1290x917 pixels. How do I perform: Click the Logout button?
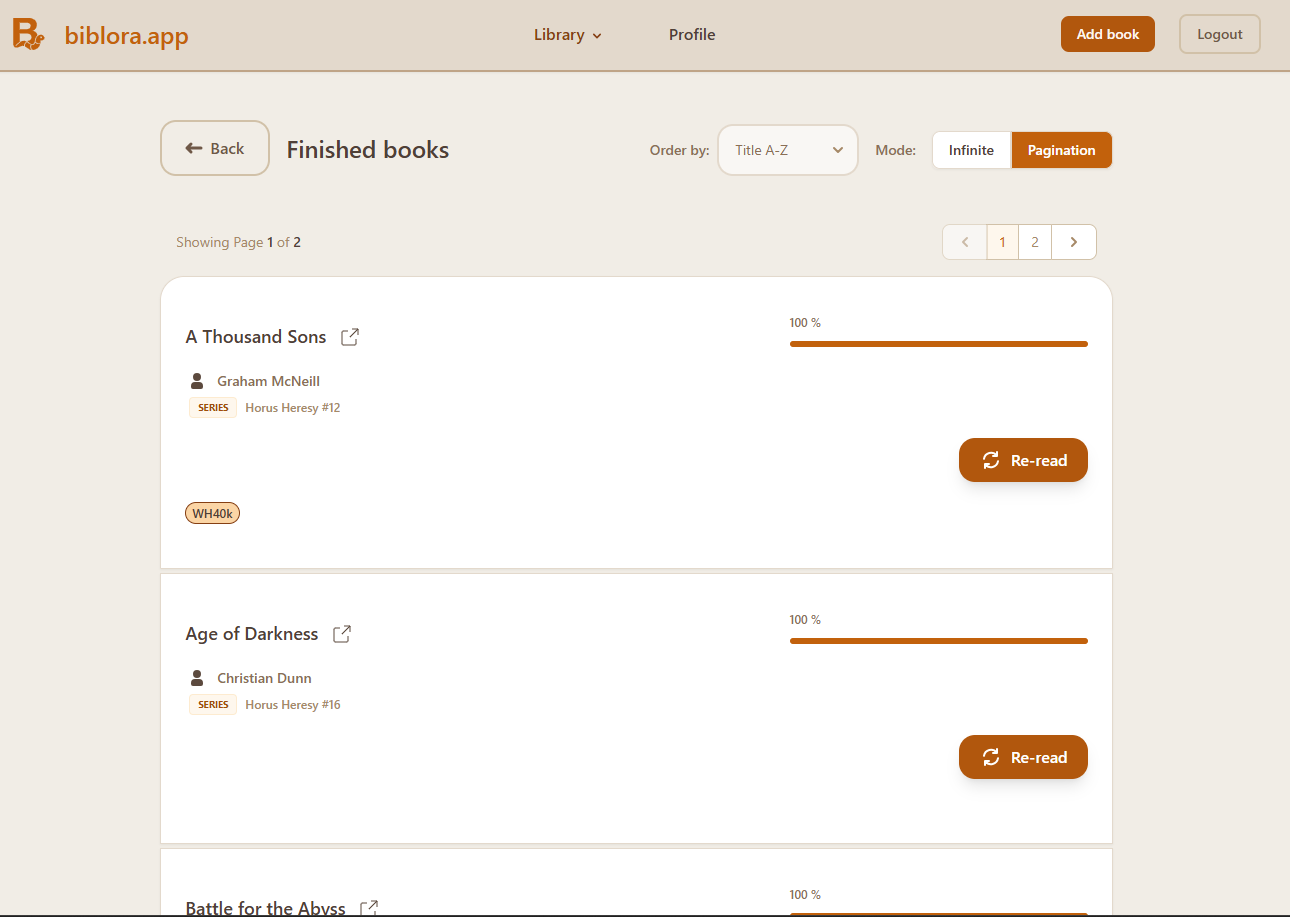[x=1219, y=34]
